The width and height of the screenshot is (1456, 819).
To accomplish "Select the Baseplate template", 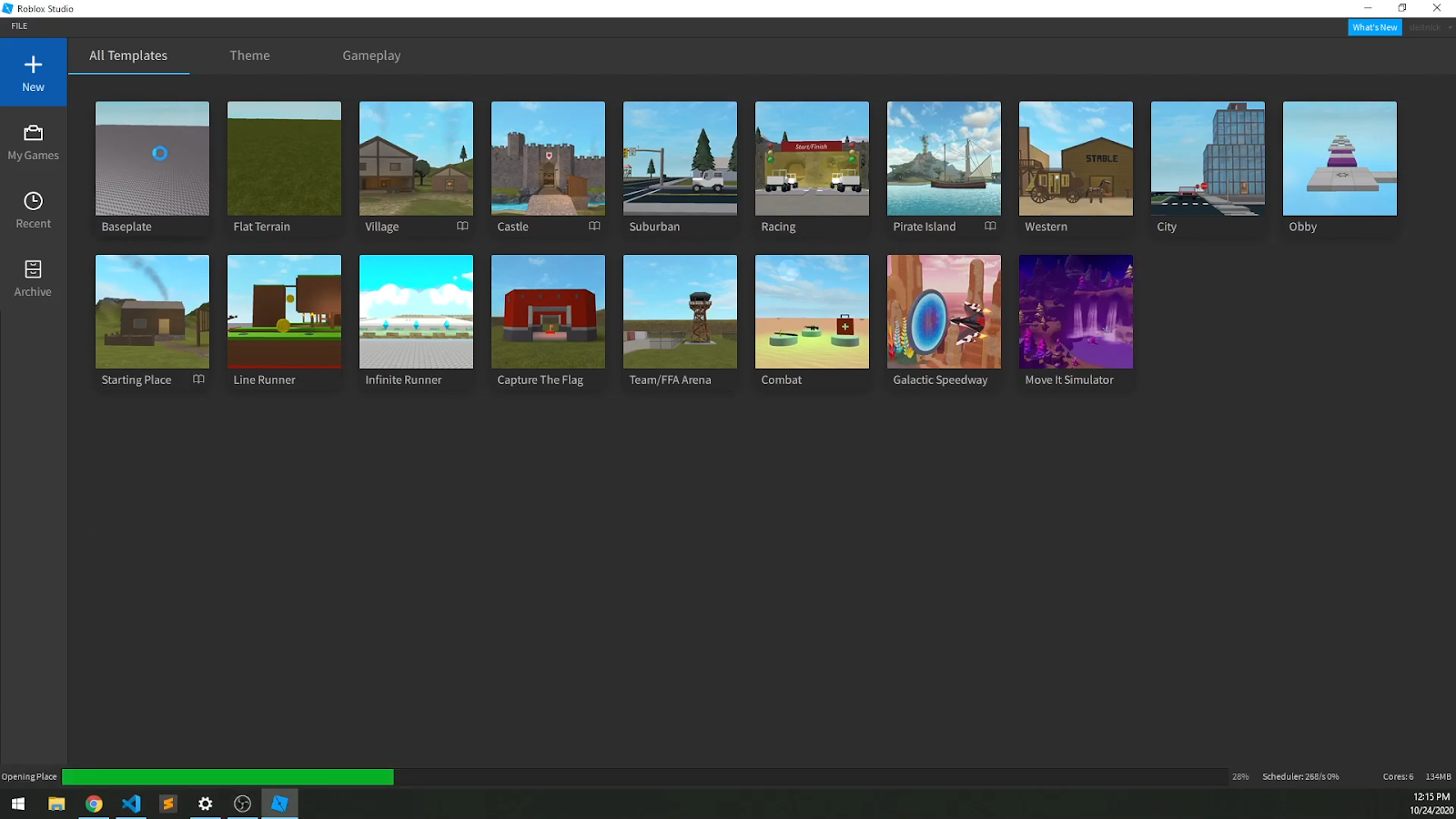I will (x=152, y=158).
